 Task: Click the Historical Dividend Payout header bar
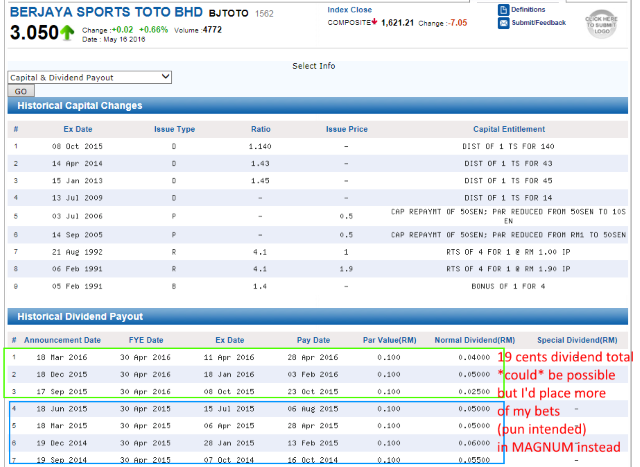point(318,316)
